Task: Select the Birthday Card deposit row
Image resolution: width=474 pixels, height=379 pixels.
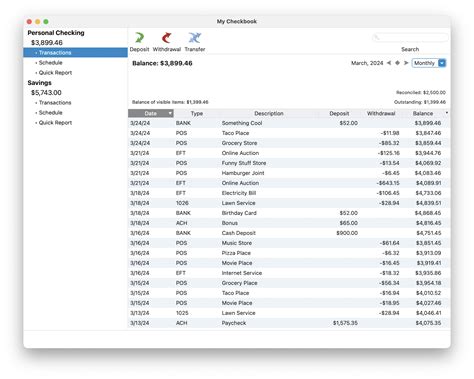Action: 289,213
